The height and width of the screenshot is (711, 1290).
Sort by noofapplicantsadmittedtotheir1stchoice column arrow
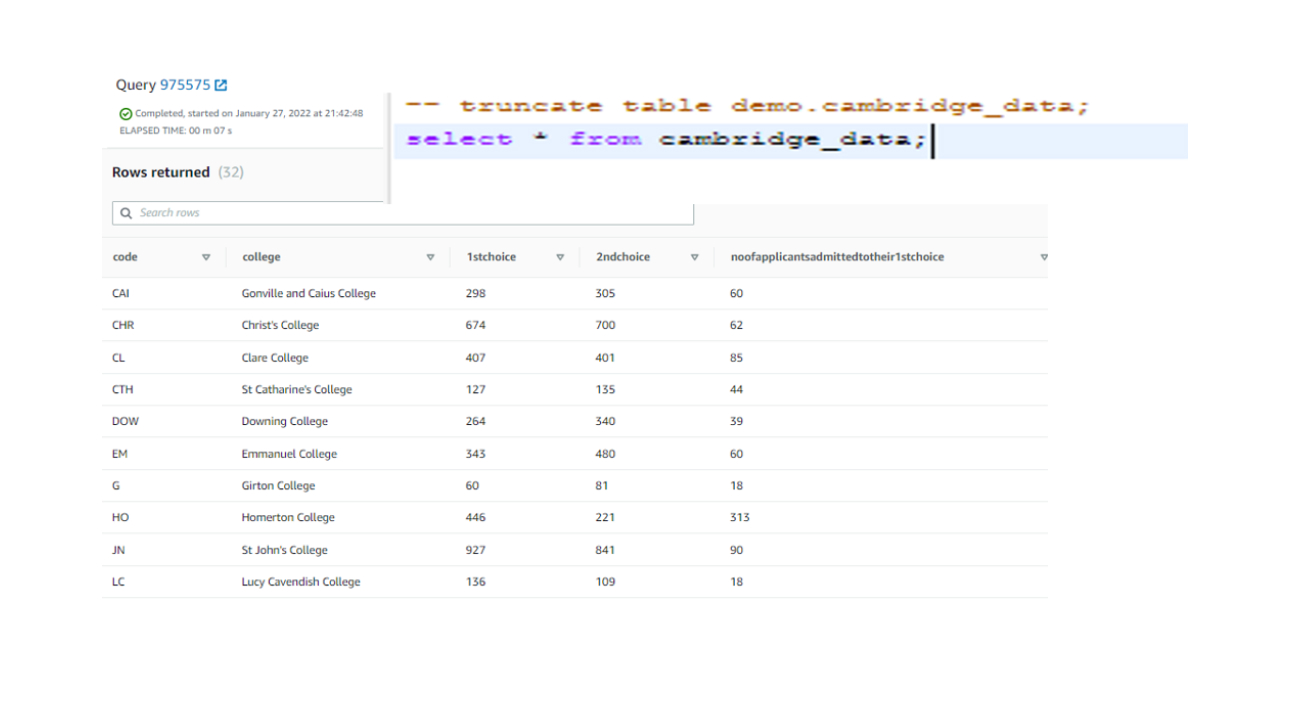pos(1044,258)
